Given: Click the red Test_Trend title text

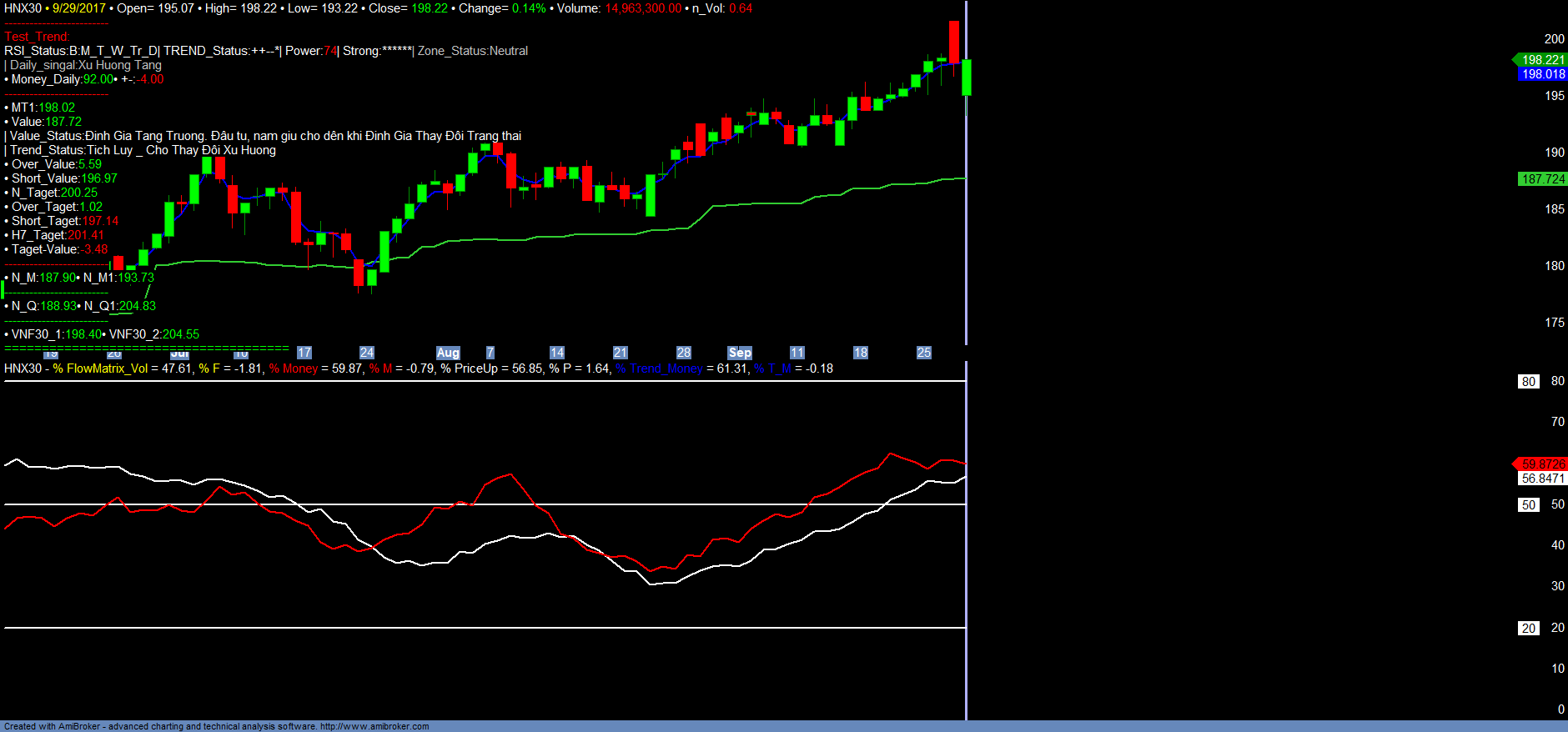Looking at the screenshot, I should (37, 37).
